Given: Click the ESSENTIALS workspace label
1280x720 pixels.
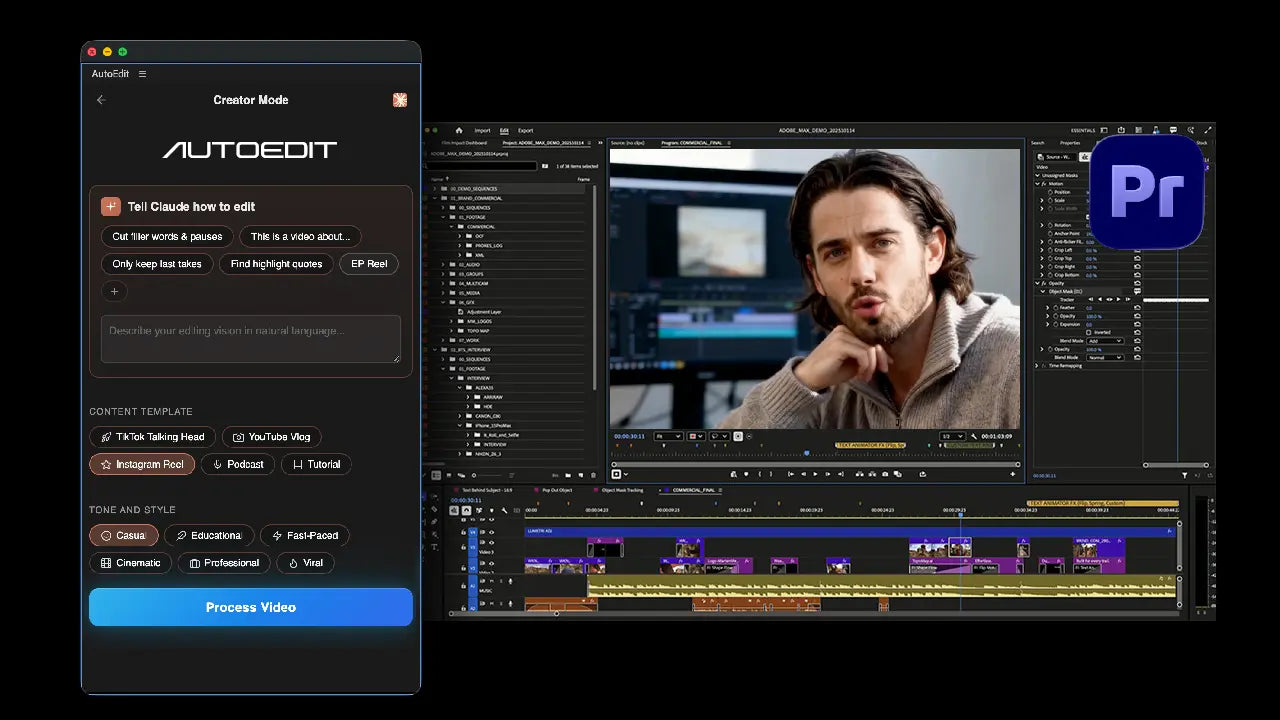Looking at the screenshot, I should pyautogui.click(x=1083, y=130).
